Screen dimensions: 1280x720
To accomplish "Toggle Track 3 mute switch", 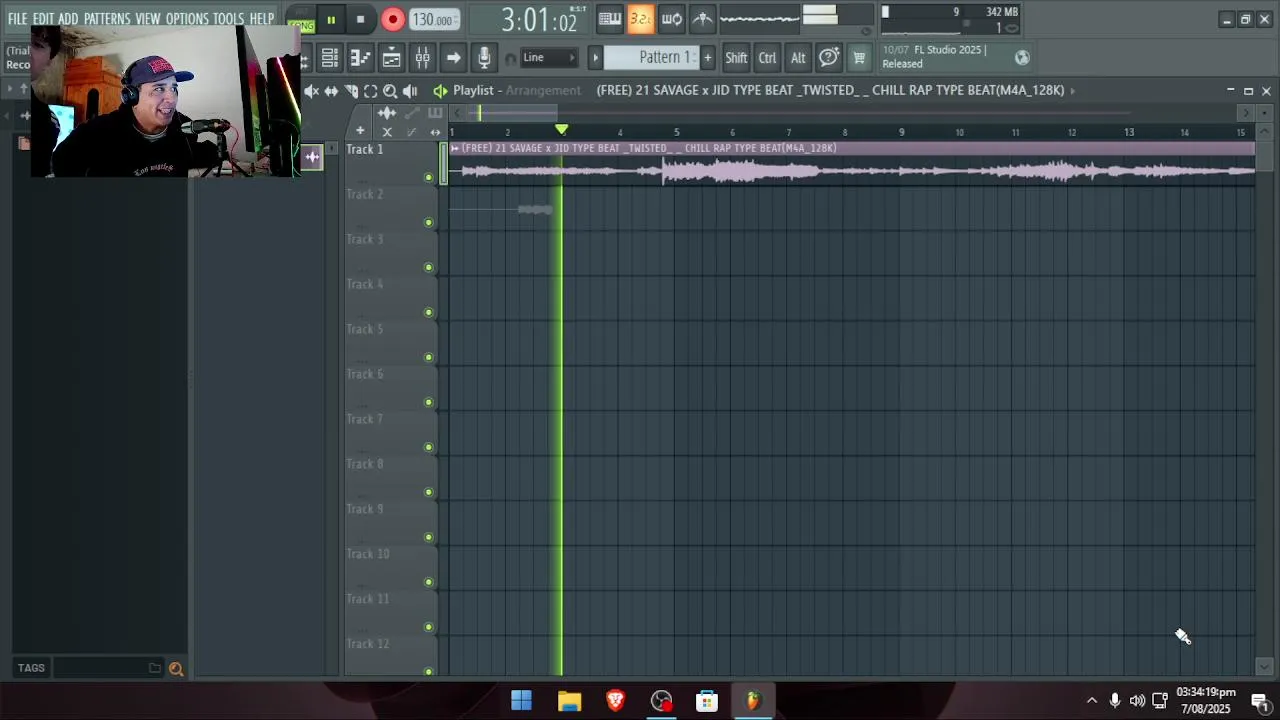I will pyautogui.click(x=429, y=267).
